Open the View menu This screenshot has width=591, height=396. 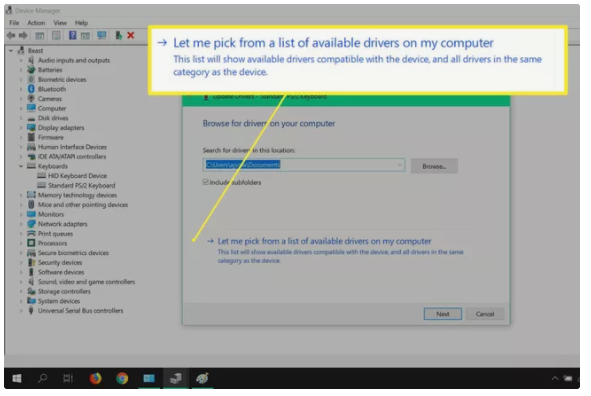click(60, 23)
